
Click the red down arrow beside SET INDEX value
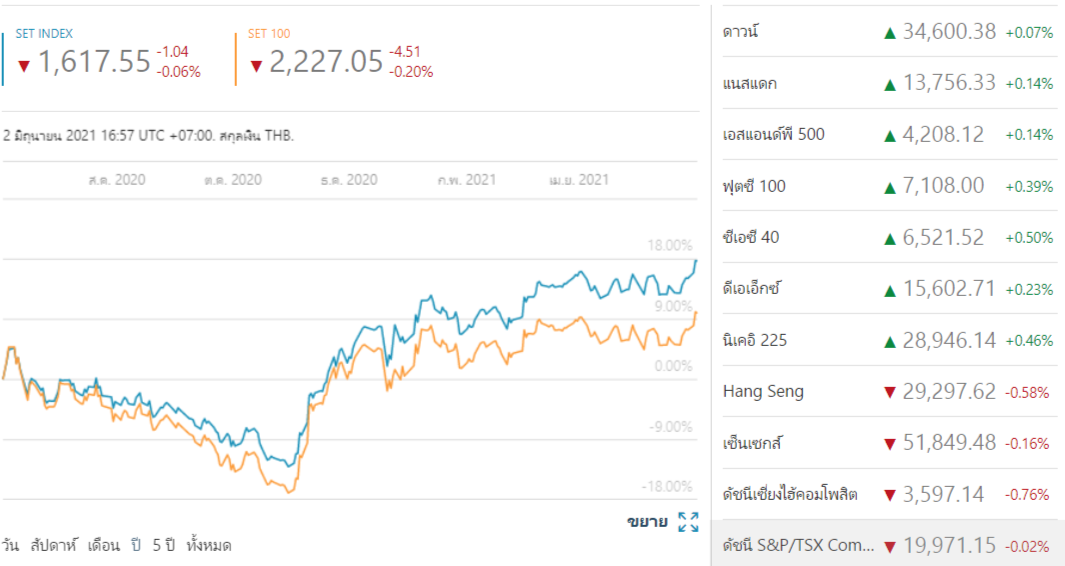(x=24, y=66)
